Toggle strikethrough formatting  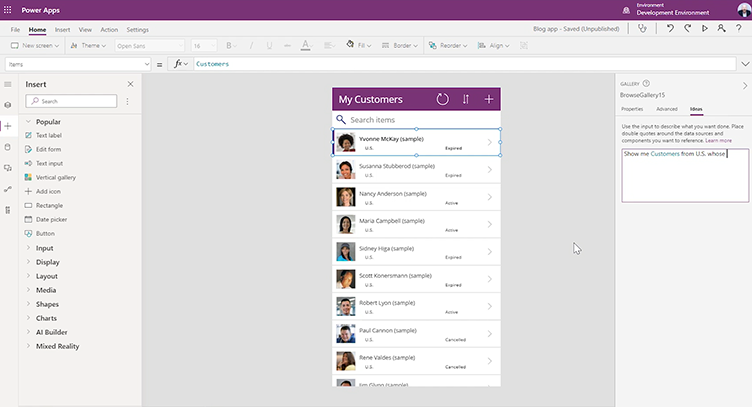[x=287, y=46]
